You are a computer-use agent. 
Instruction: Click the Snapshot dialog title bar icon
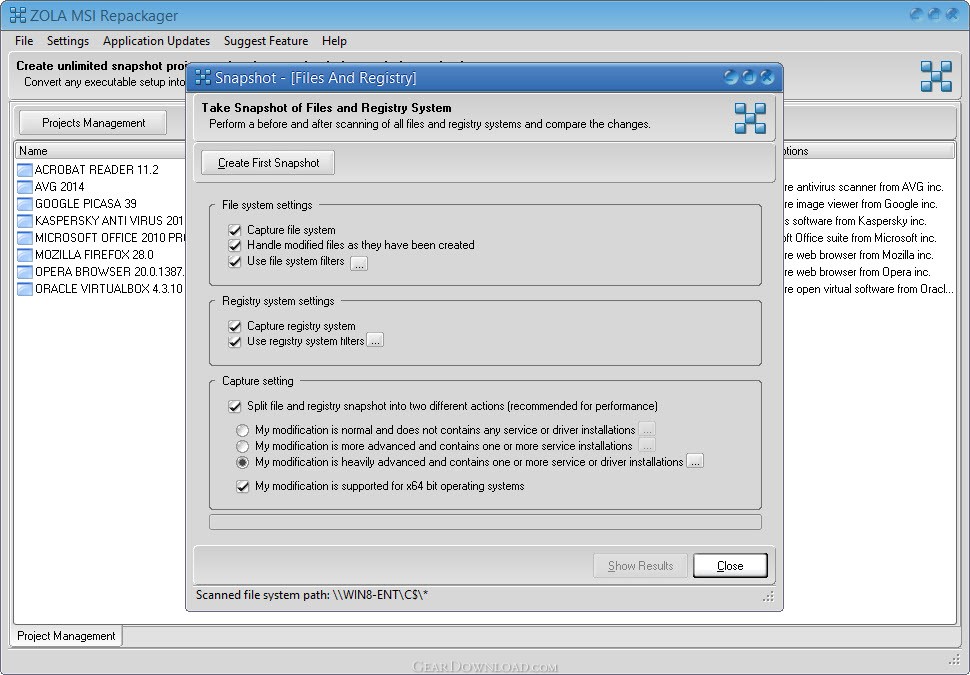(203, 77)
